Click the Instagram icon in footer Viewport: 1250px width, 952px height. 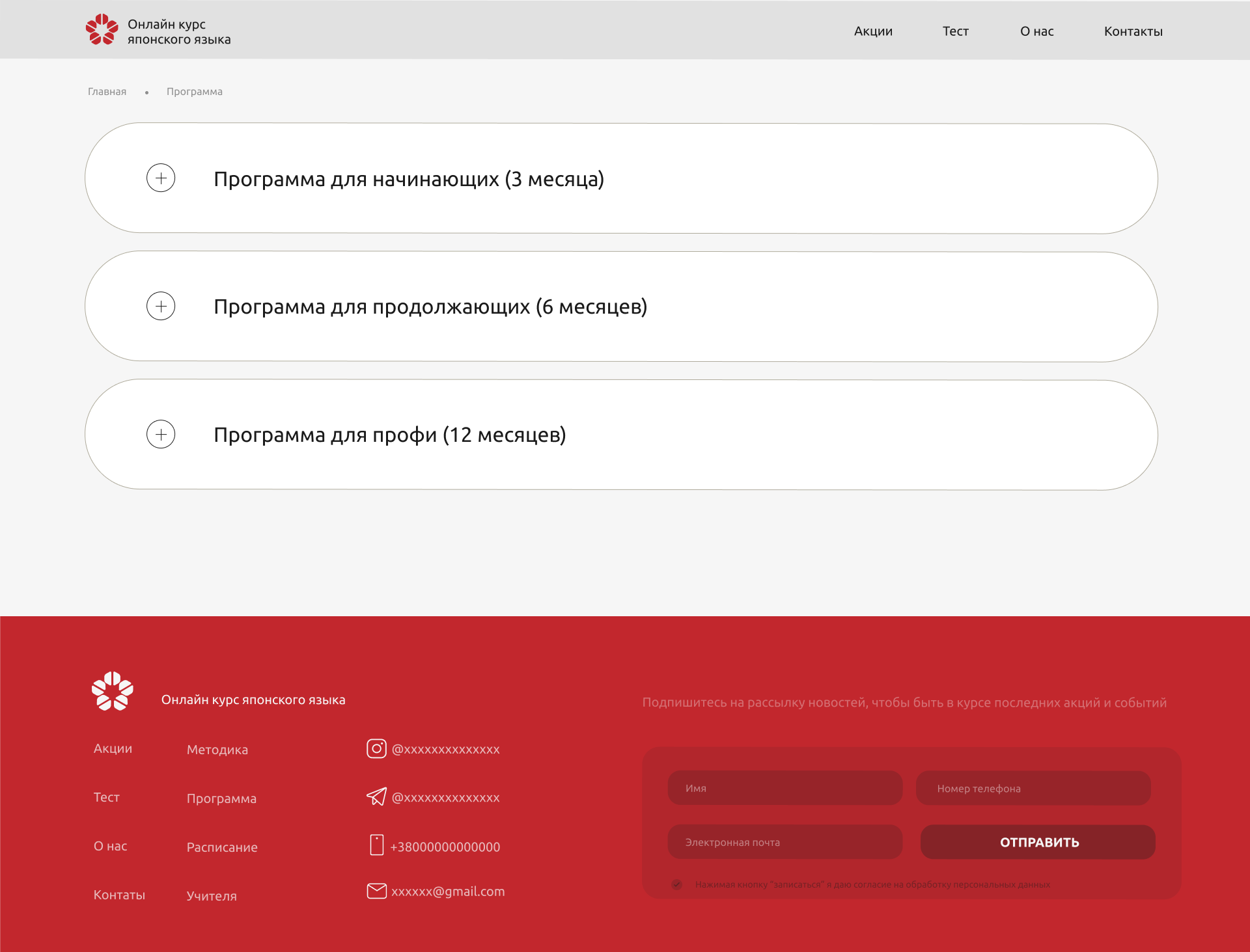[x=376, y=748]
